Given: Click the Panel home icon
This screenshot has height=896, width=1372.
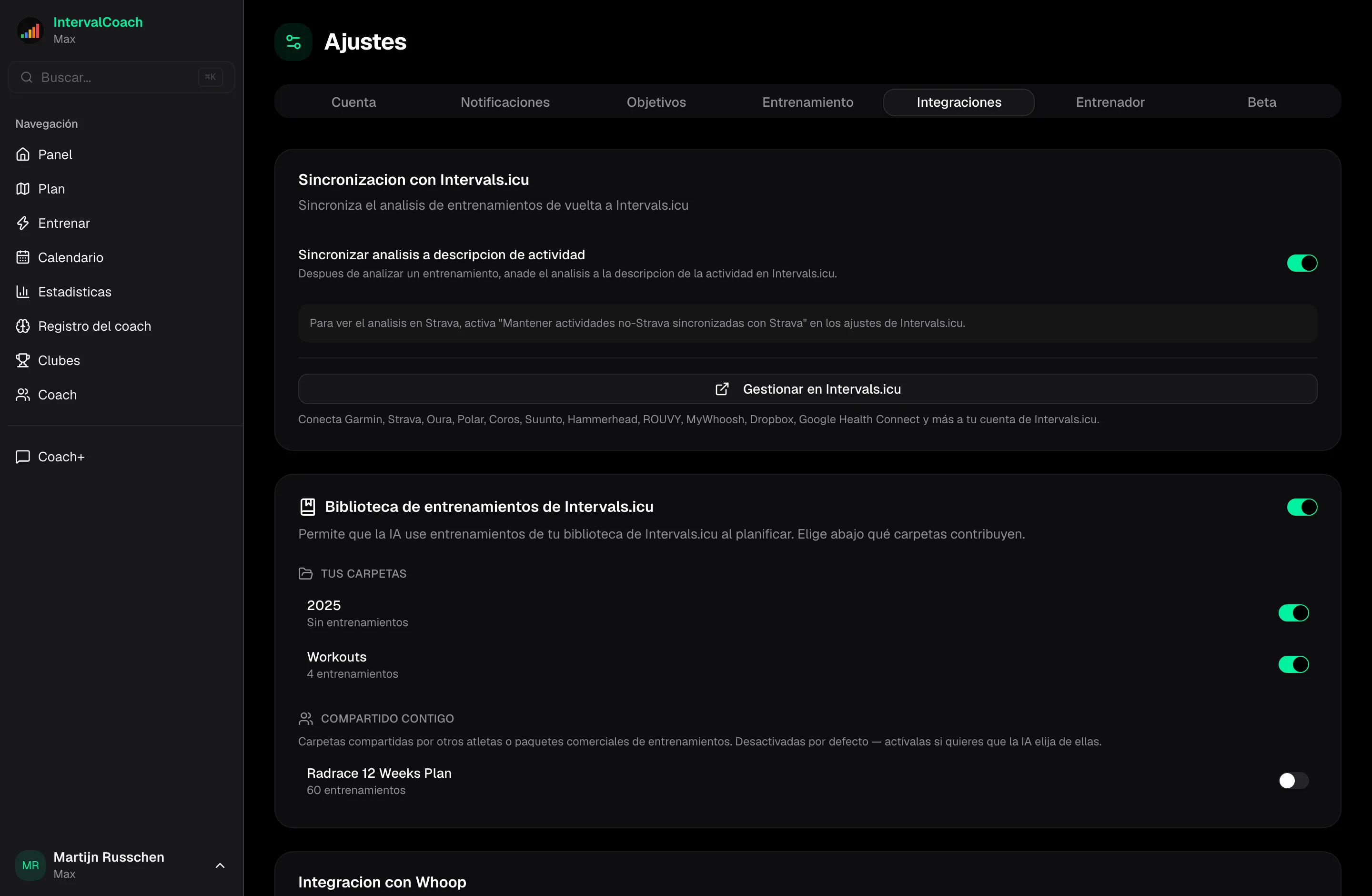Looking at the screenshot, I should pyautogui.click(x=22, y=154).
